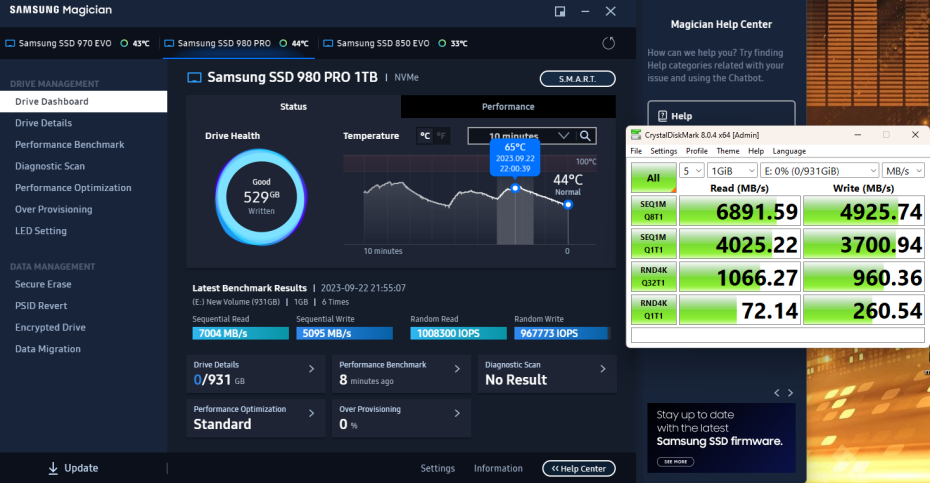Screen dimensions: 930x483
Task: Open Help menu in CrystalDiskMark
Action: [x=756, y=151]
